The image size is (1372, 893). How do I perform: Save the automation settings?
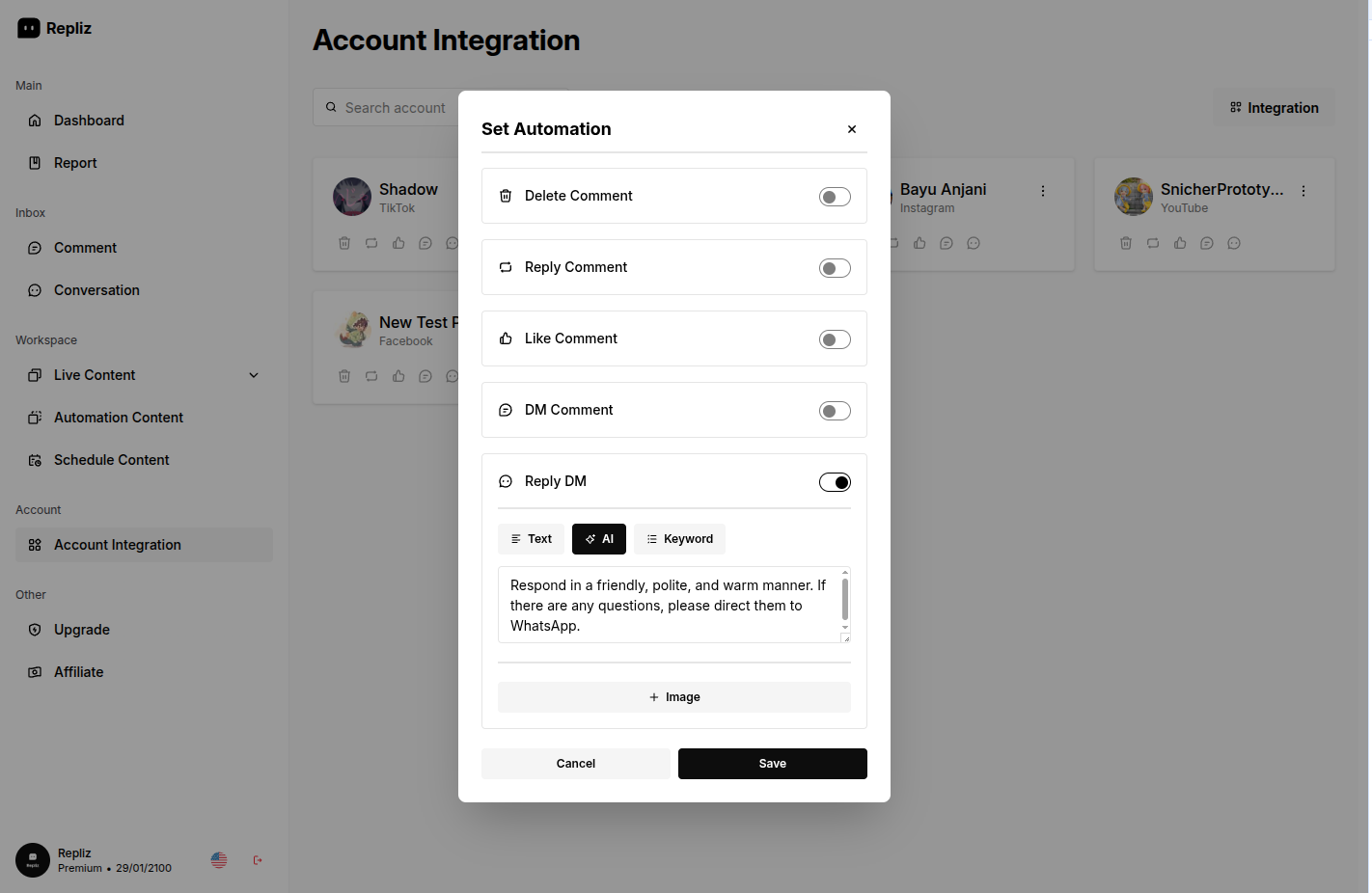pos(772,764)
